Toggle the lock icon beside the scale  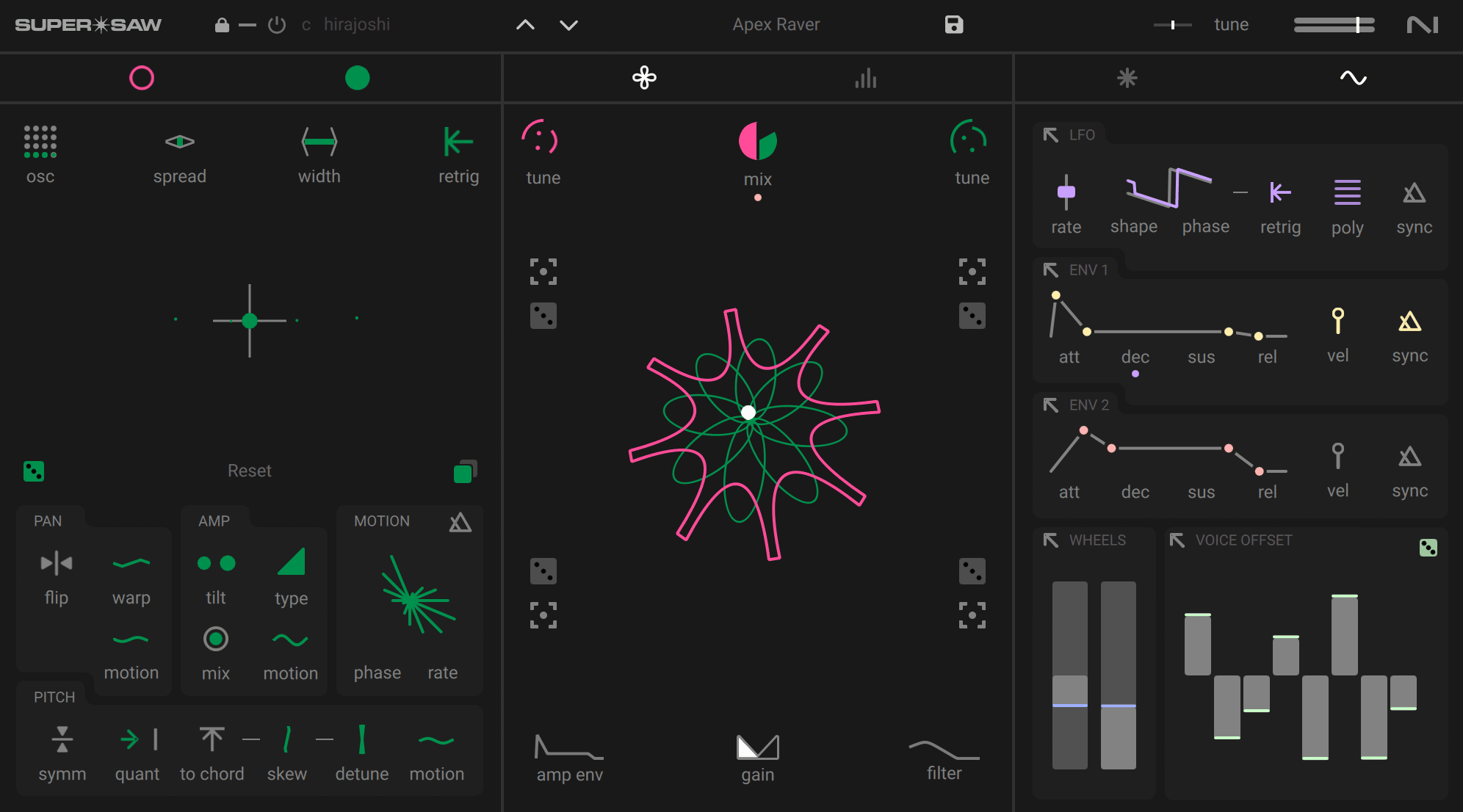(222, 25)
